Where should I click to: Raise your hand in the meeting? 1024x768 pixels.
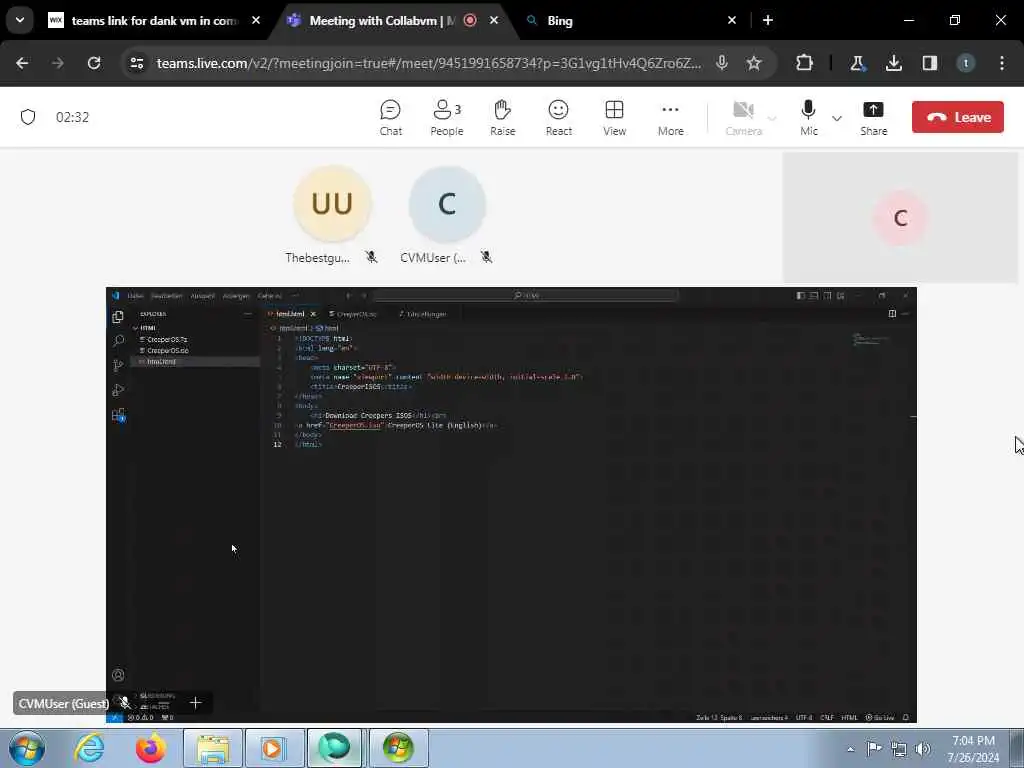tap(503, 118)
